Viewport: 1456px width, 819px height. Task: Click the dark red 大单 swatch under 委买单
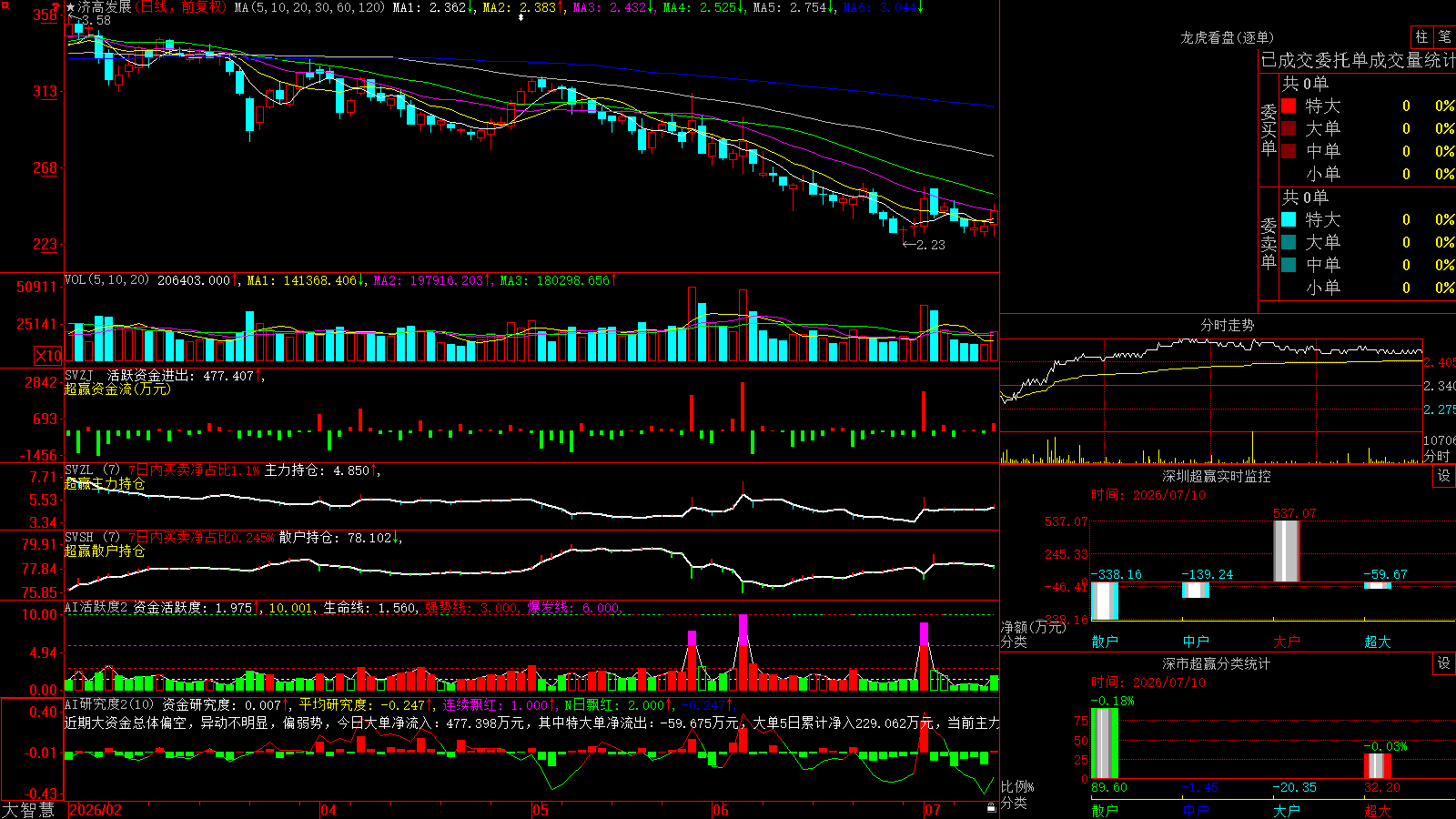[x=1289, y=128]
